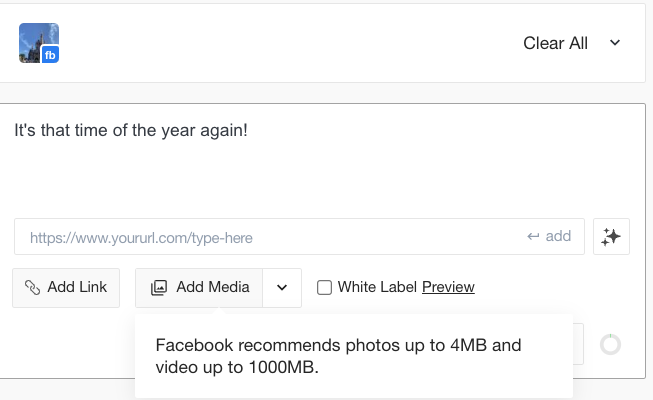Select the Facebook profile picture thumbnail
This screenshot has height=400, width=653.
point(39,43)
